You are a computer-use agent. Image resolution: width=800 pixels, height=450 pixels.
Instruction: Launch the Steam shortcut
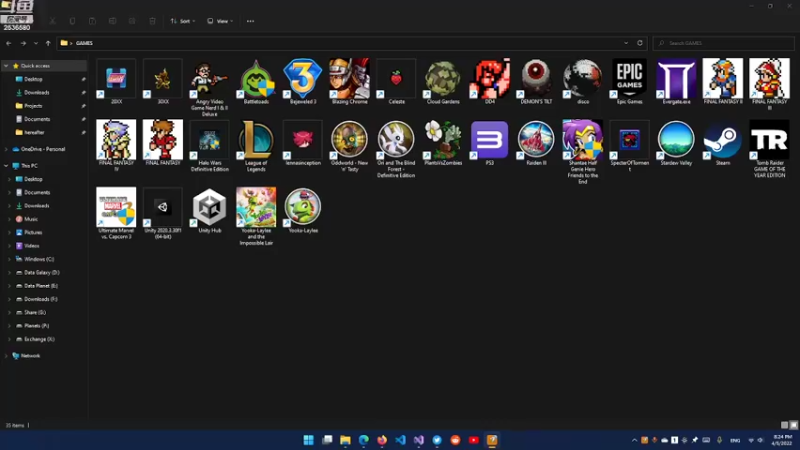coord(723,143)
